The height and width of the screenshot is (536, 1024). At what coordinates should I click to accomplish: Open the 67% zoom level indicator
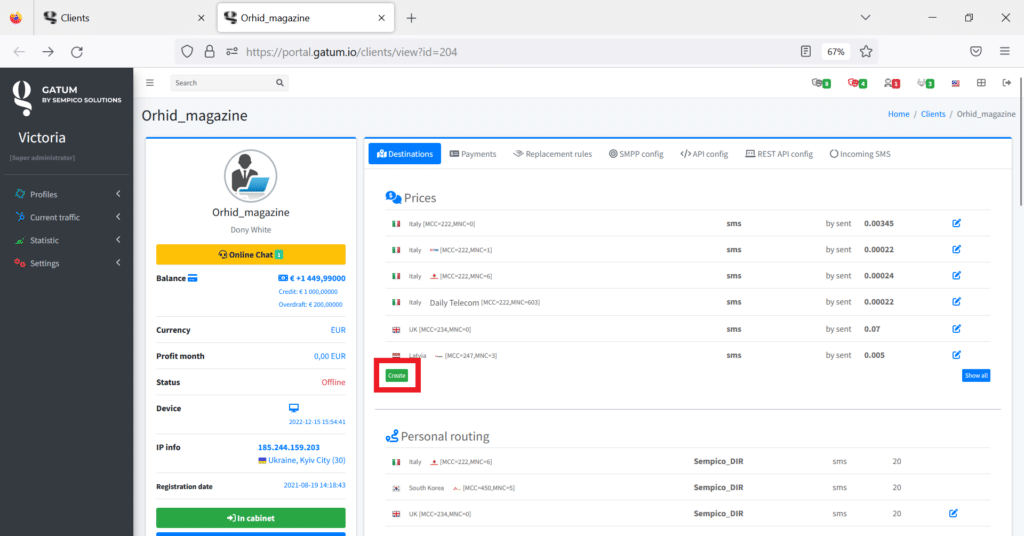tap(836, 52)
